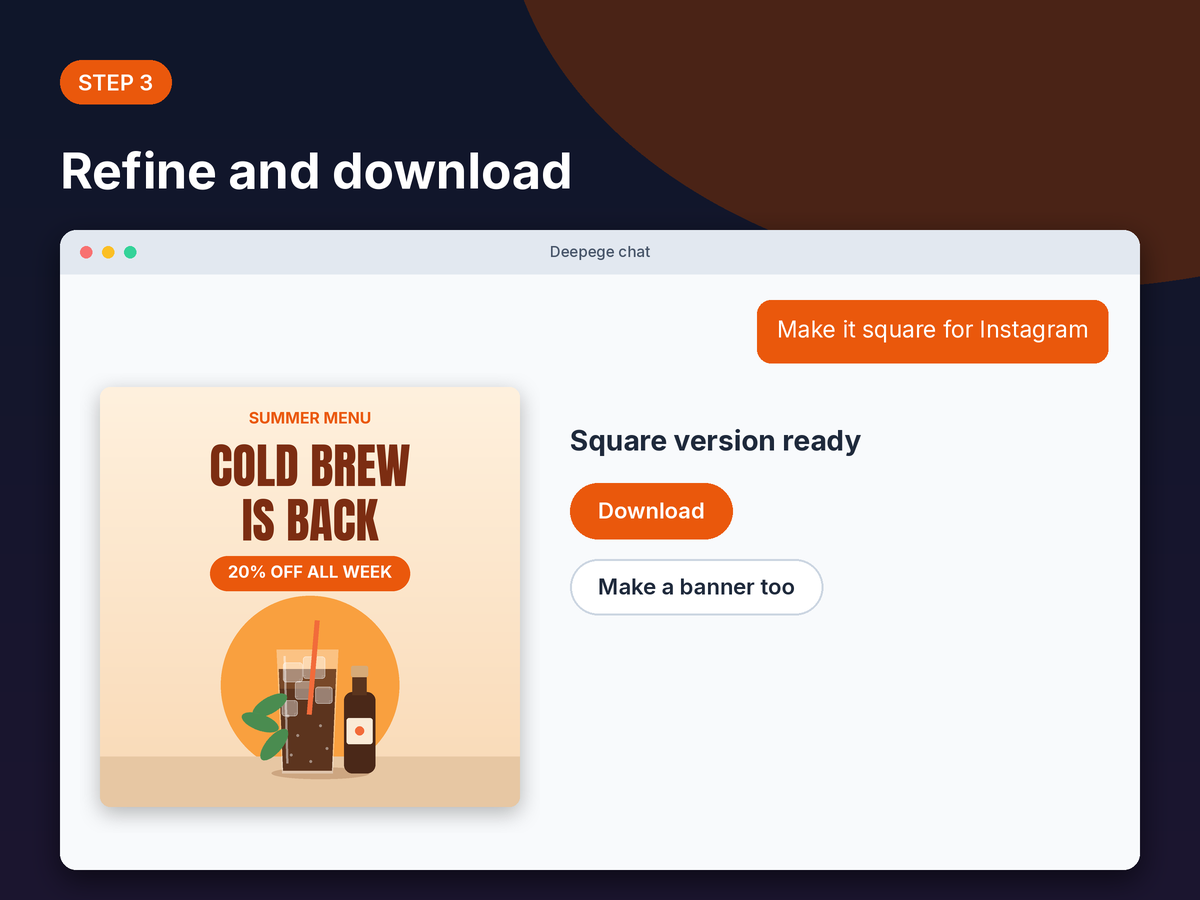This screenshot has height=900, width=1200.
Task: Click the Deepege chat window title
Action: click(x=600, y=252)
